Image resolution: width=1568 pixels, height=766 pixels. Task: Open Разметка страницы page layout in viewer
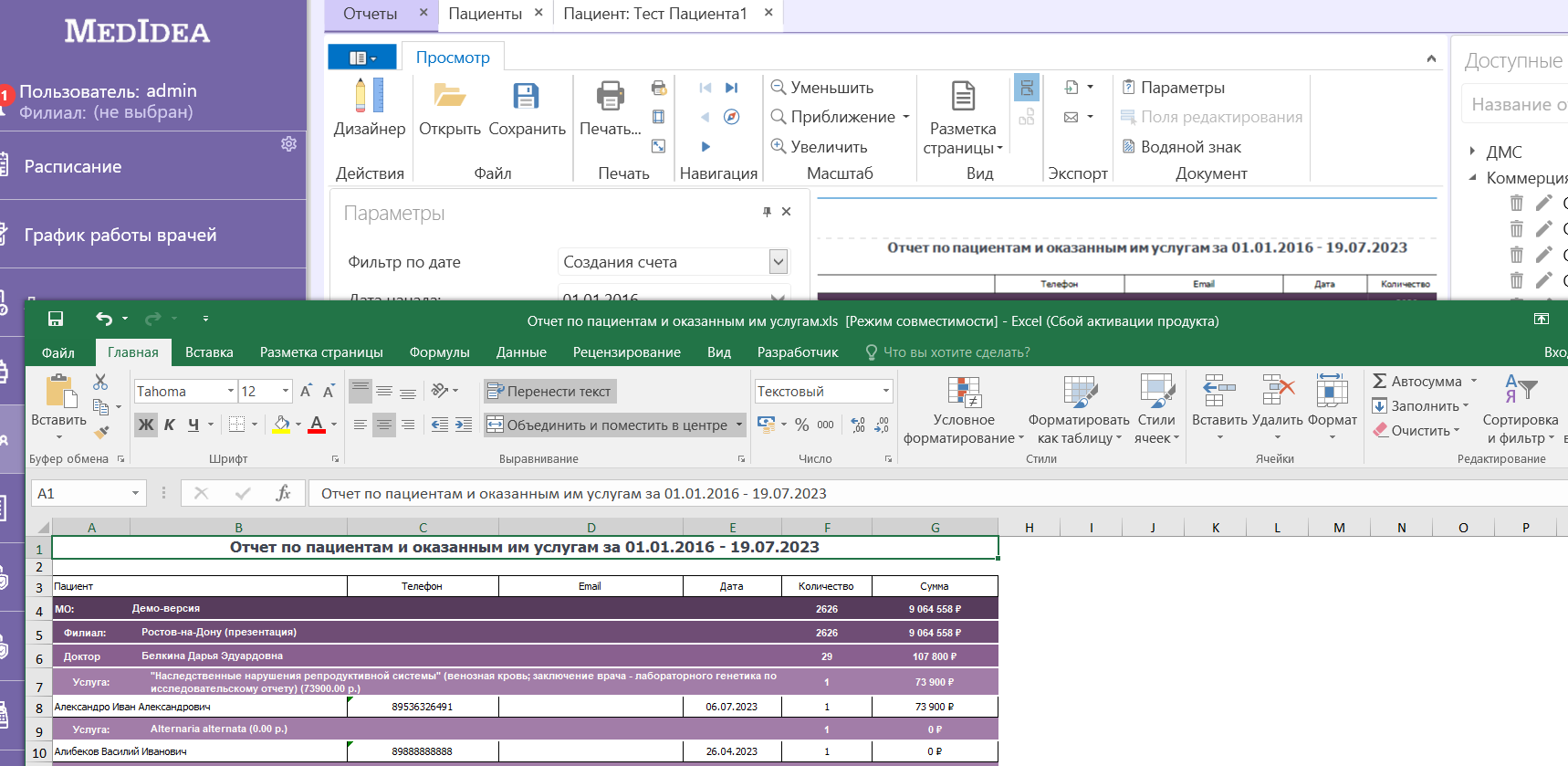963,117
